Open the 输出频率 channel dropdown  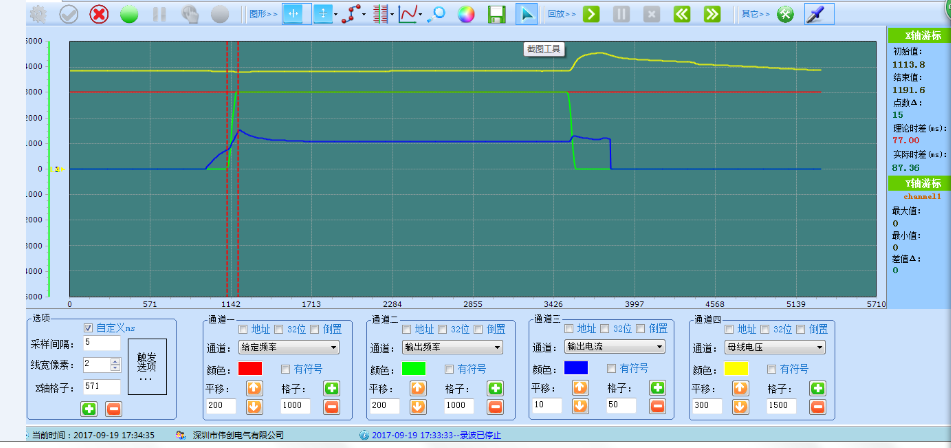452,347
